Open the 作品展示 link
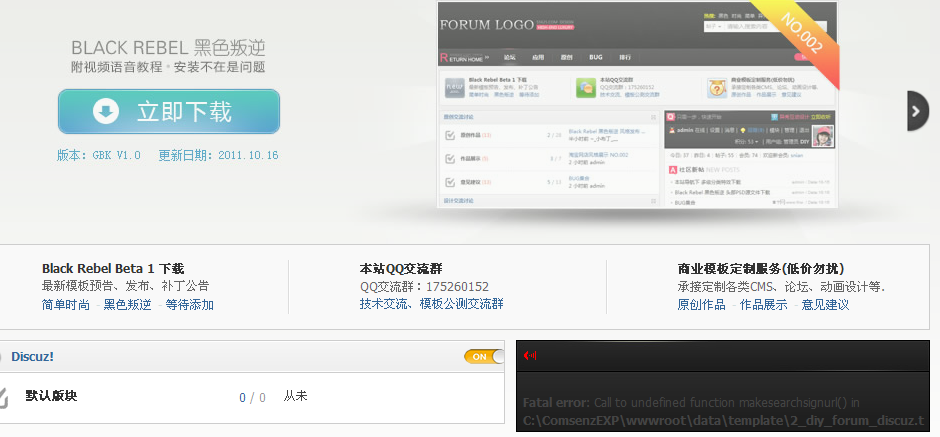Image resolution: width=940 pixels, height=437 pixels. [x=764, y=305]
